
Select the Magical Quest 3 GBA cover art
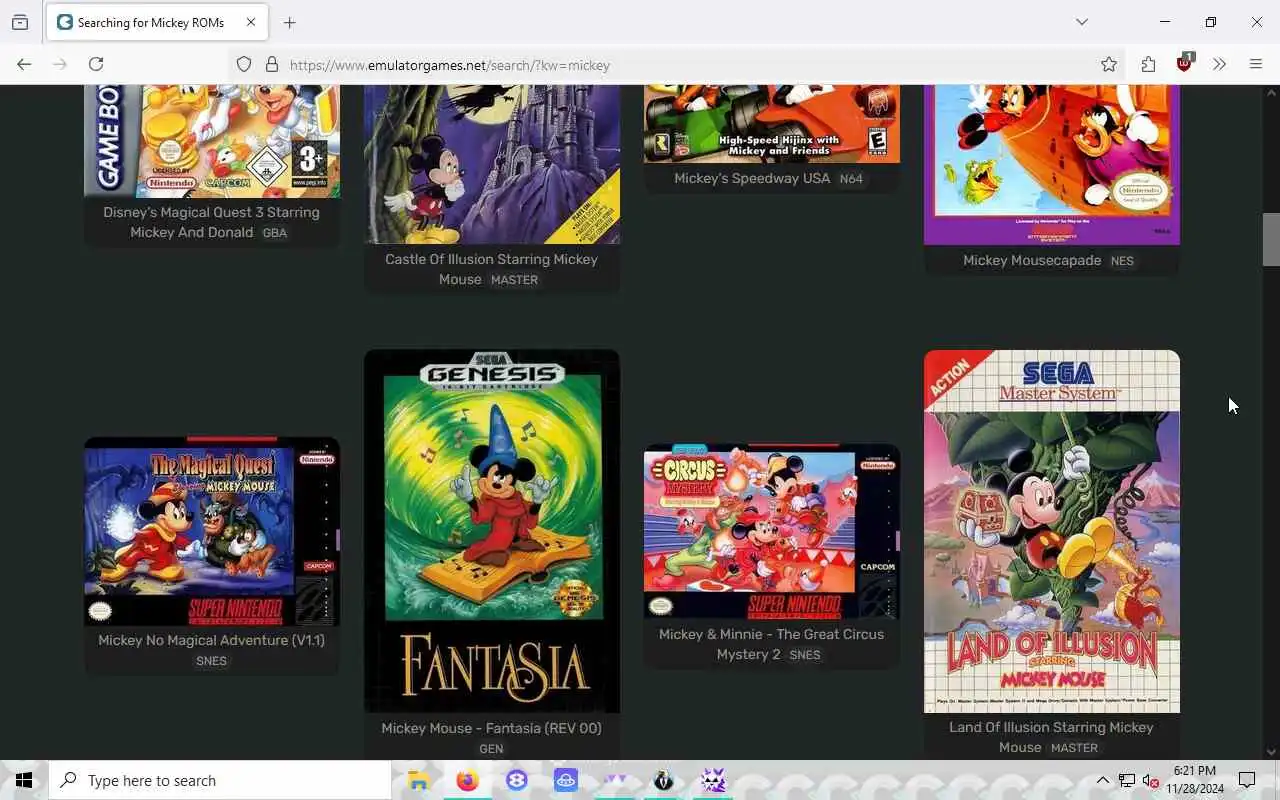coord(211,141)
